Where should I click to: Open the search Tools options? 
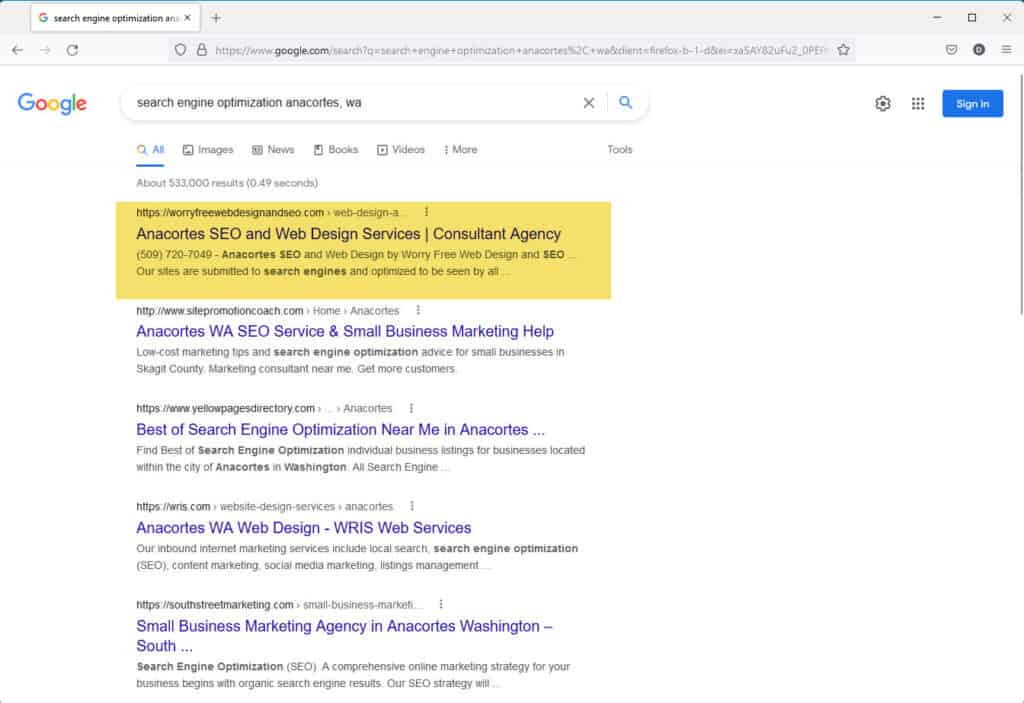tap(620, 150)
